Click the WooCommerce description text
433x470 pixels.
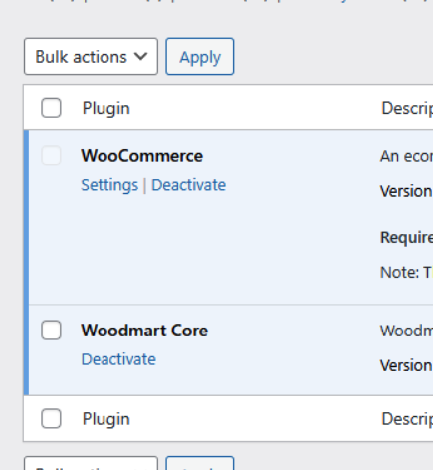pyautogui.click(x=406, y=156)
